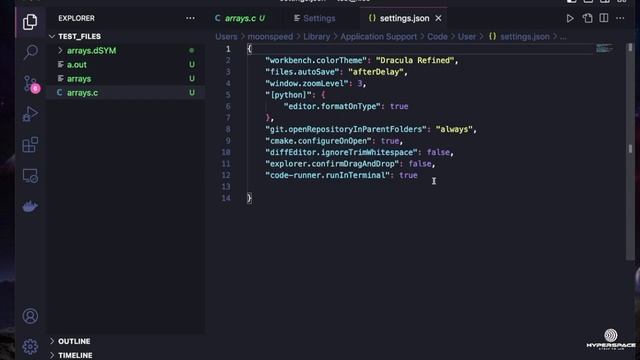The width and height of the screenshot is (640, 360).
Task: Open the a.out file
Action: 77,64
